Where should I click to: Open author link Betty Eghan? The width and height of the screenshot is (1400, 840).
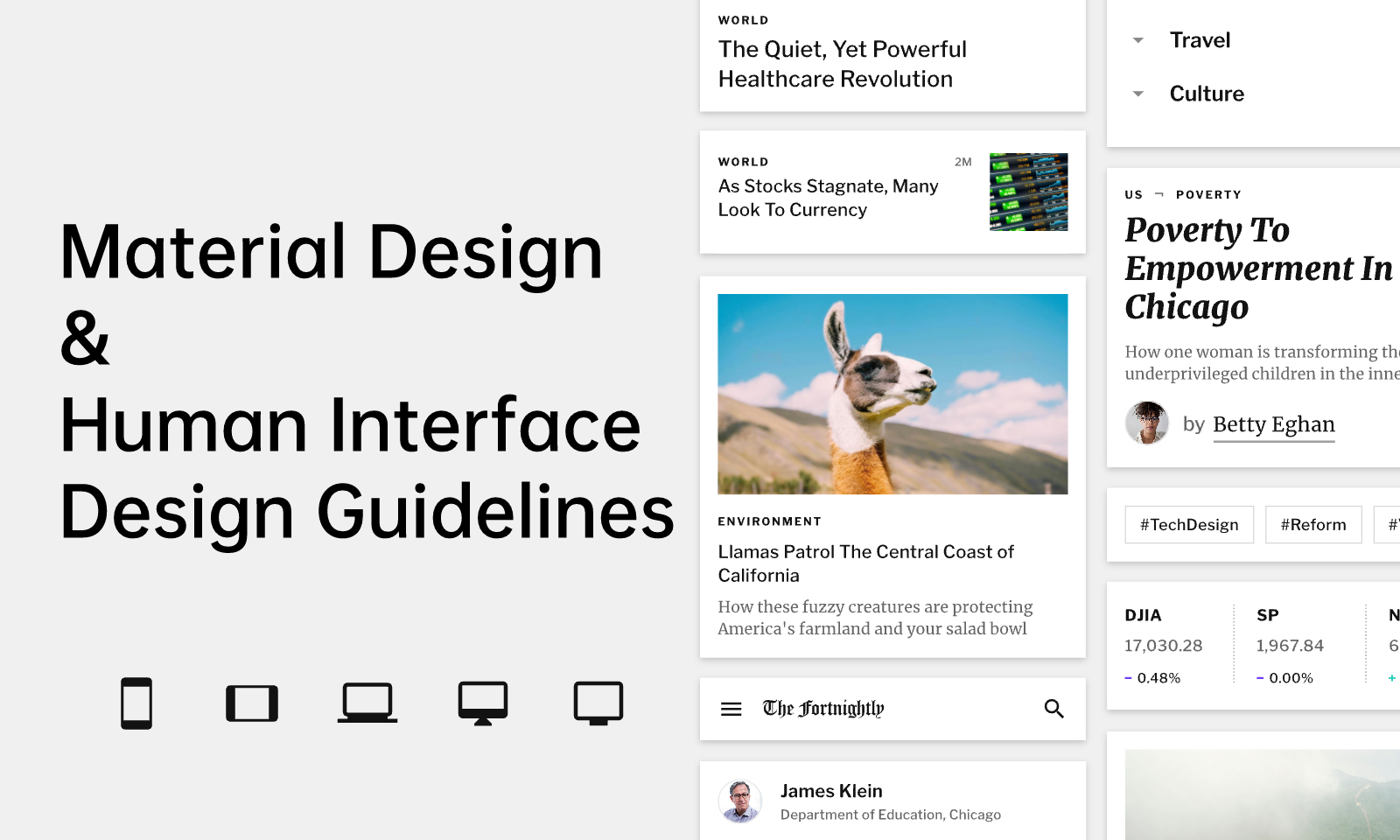(x=1274, y=425)
